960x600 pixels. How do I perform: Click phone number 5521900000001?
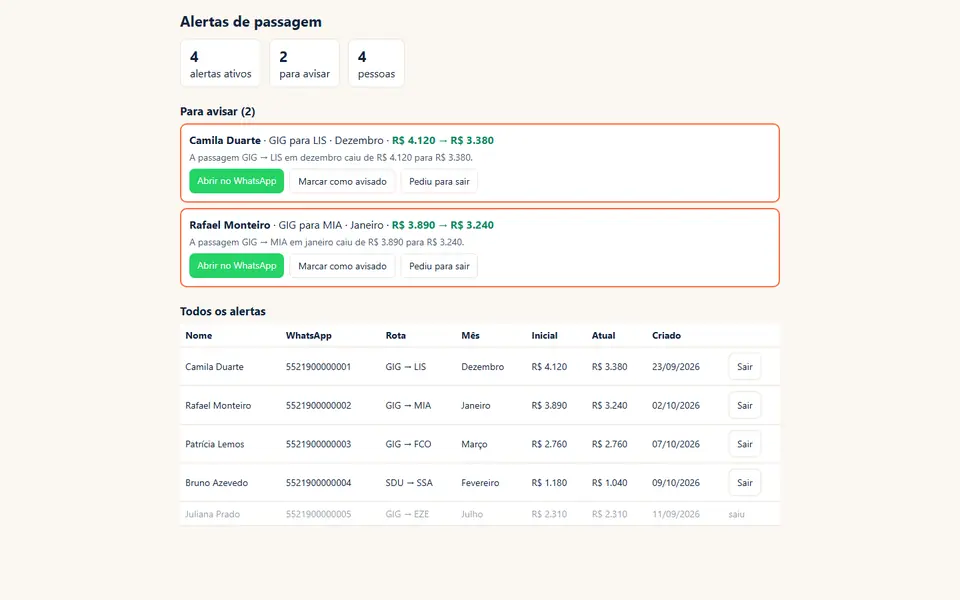[x=318, y=367]
